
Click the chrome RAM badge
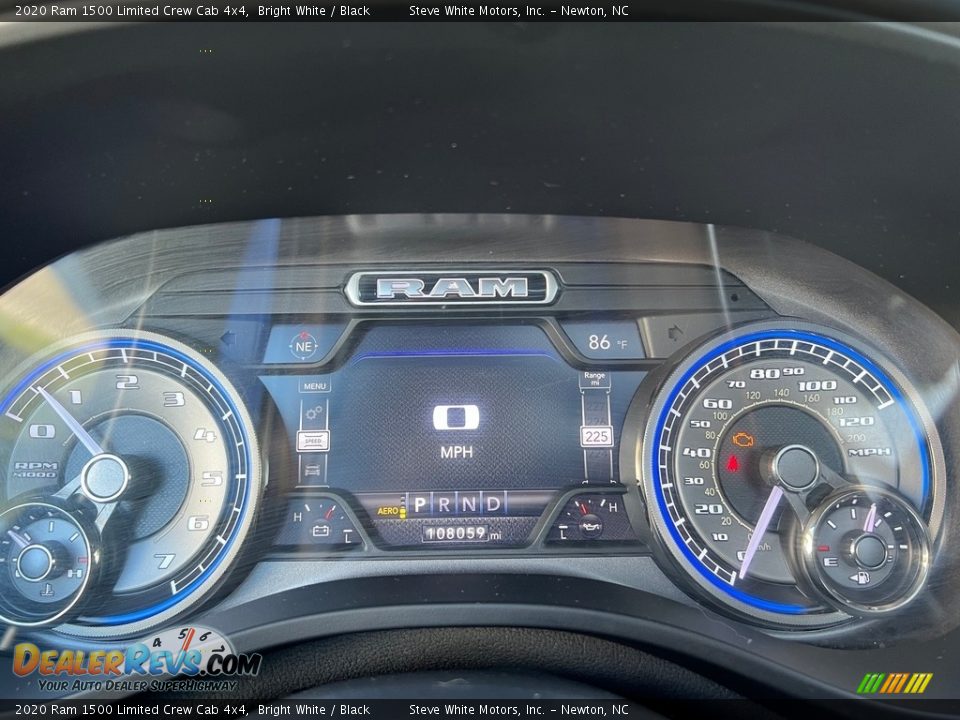(451, 288)
